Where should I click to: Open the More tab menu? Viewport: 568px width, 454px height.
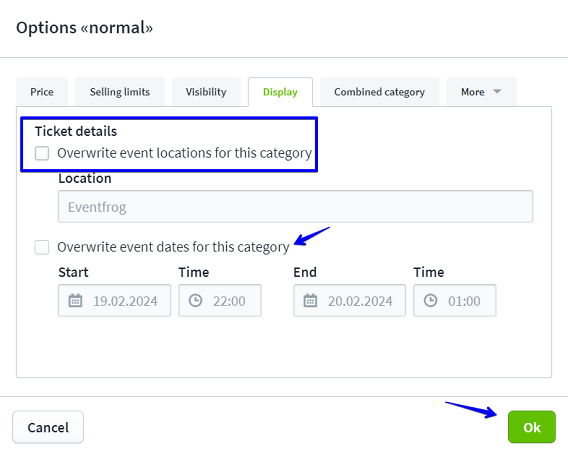(481, 92)
